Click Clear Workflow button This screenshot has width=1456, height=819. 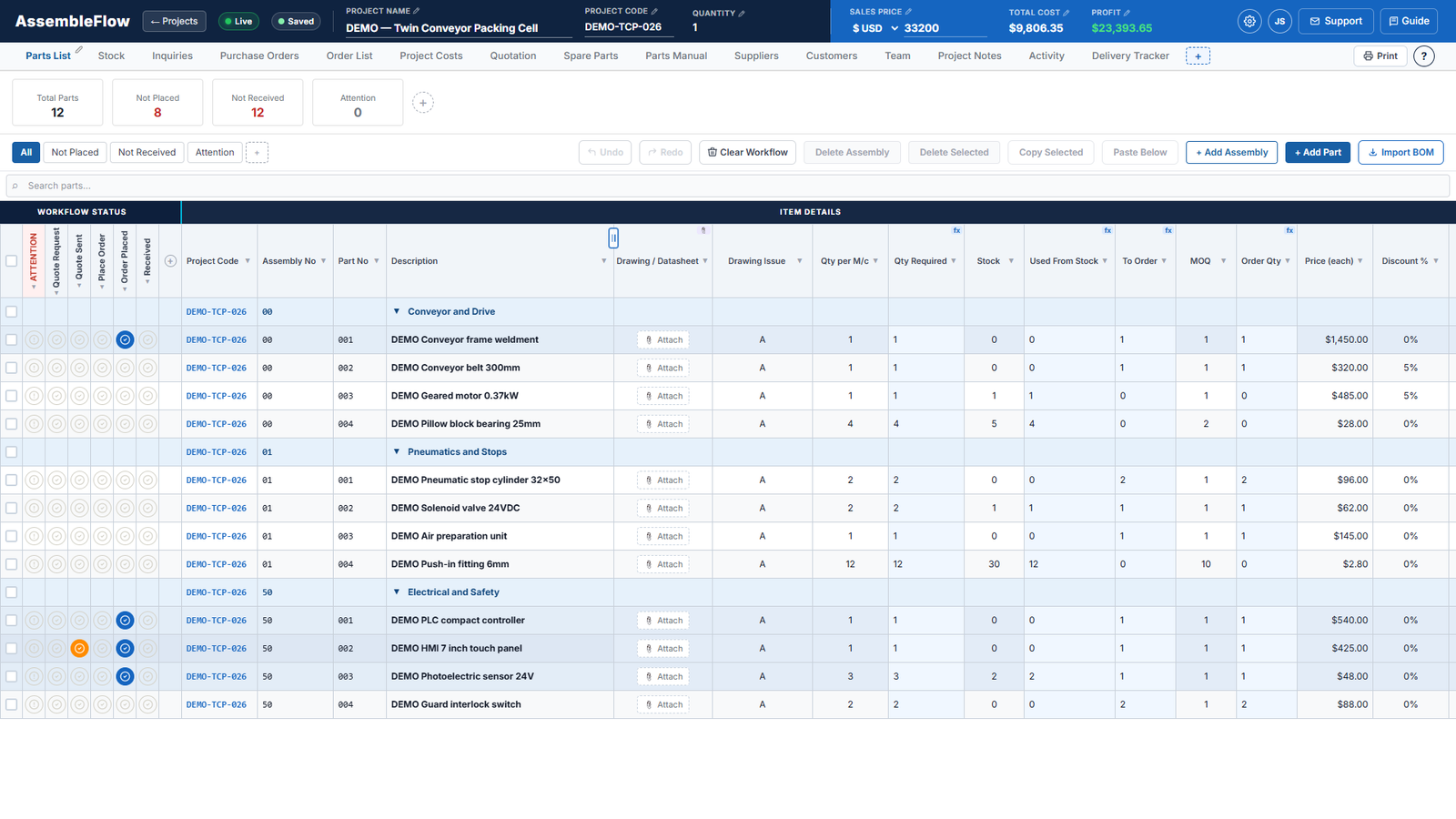[x=748, y=153]
